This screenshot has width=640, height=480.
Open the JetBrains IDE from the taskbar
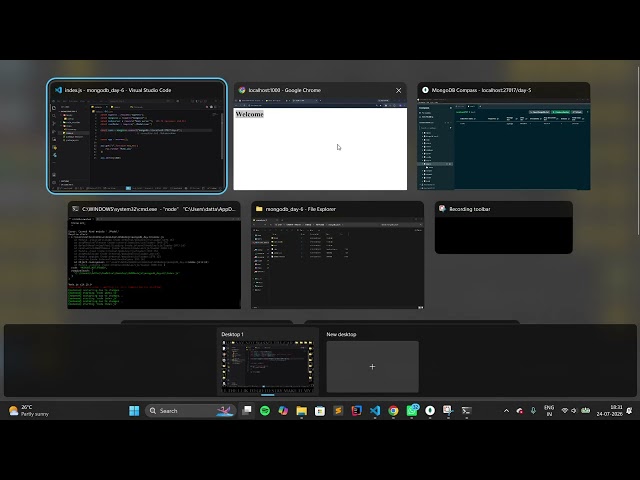[x=357, y=411]
